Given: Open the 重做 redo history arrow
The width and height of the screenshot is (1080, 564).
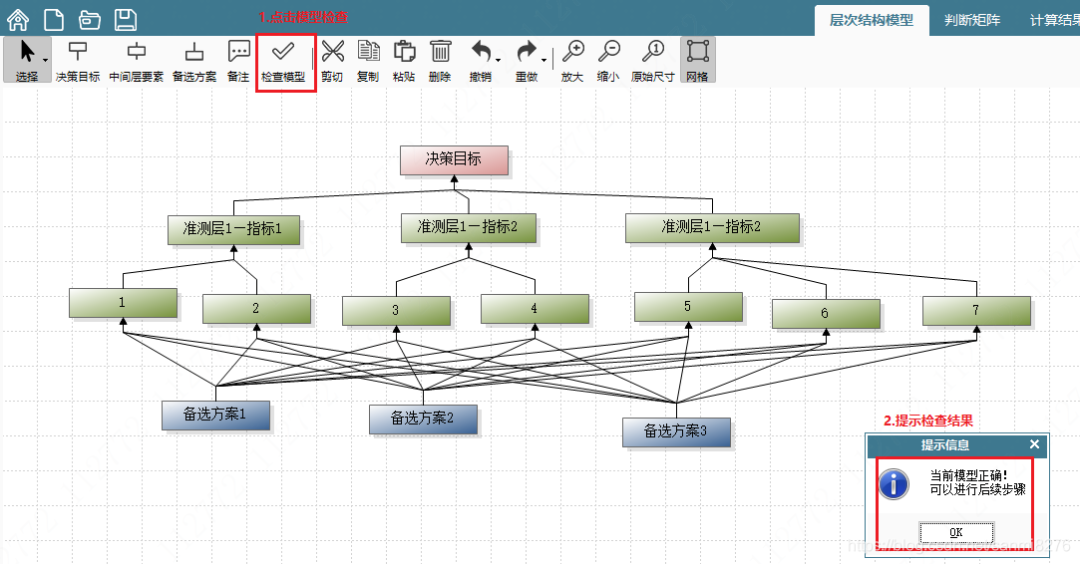Looking at the screenshot, I should [x=544, y=61].
